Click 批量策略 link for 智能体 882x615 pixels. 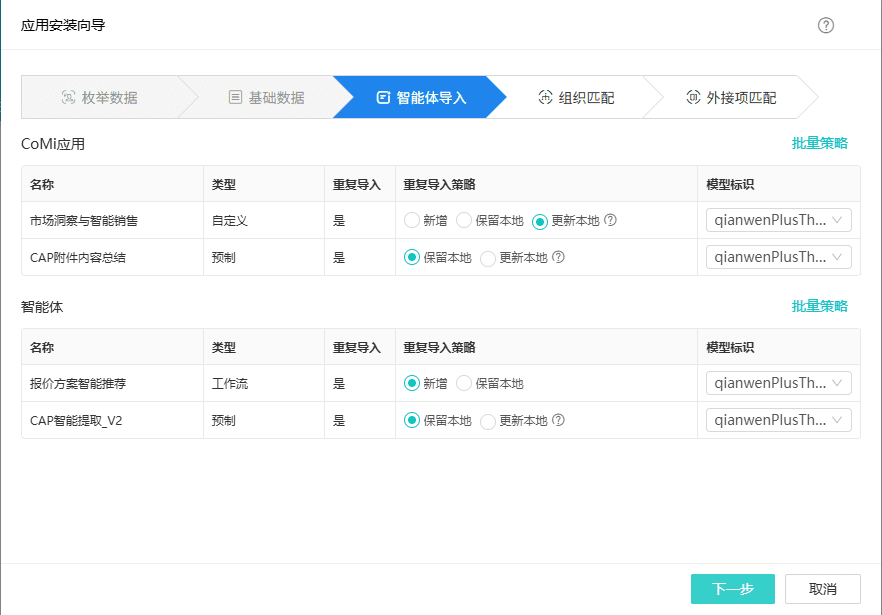pyautogui.click(x=820, y=307)
